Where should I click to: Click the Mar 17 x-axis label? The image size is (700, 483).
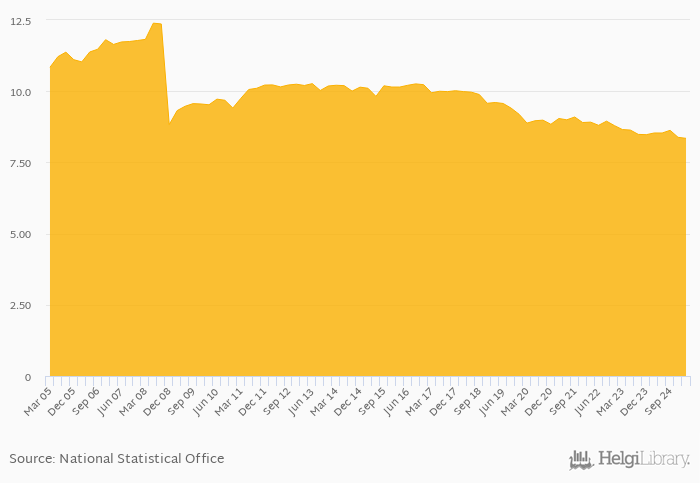coord(422,396)
